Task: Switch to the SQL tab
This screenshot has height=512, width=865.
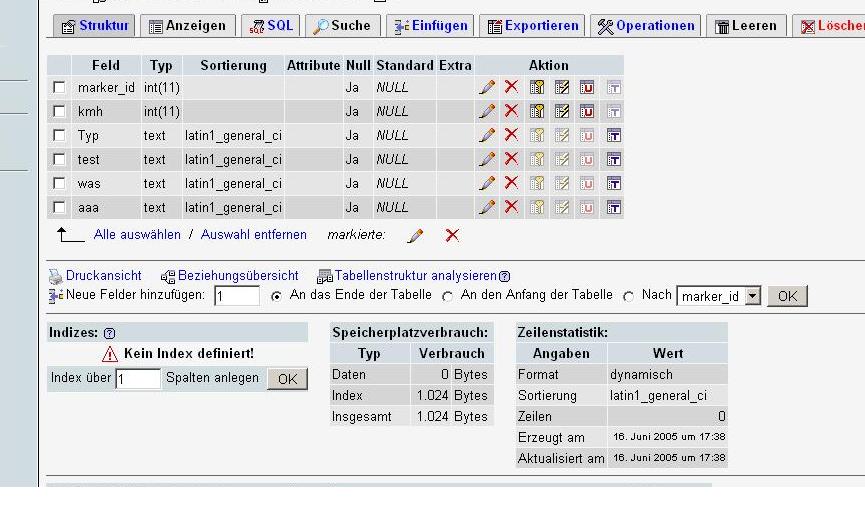Action: (270, 26)
